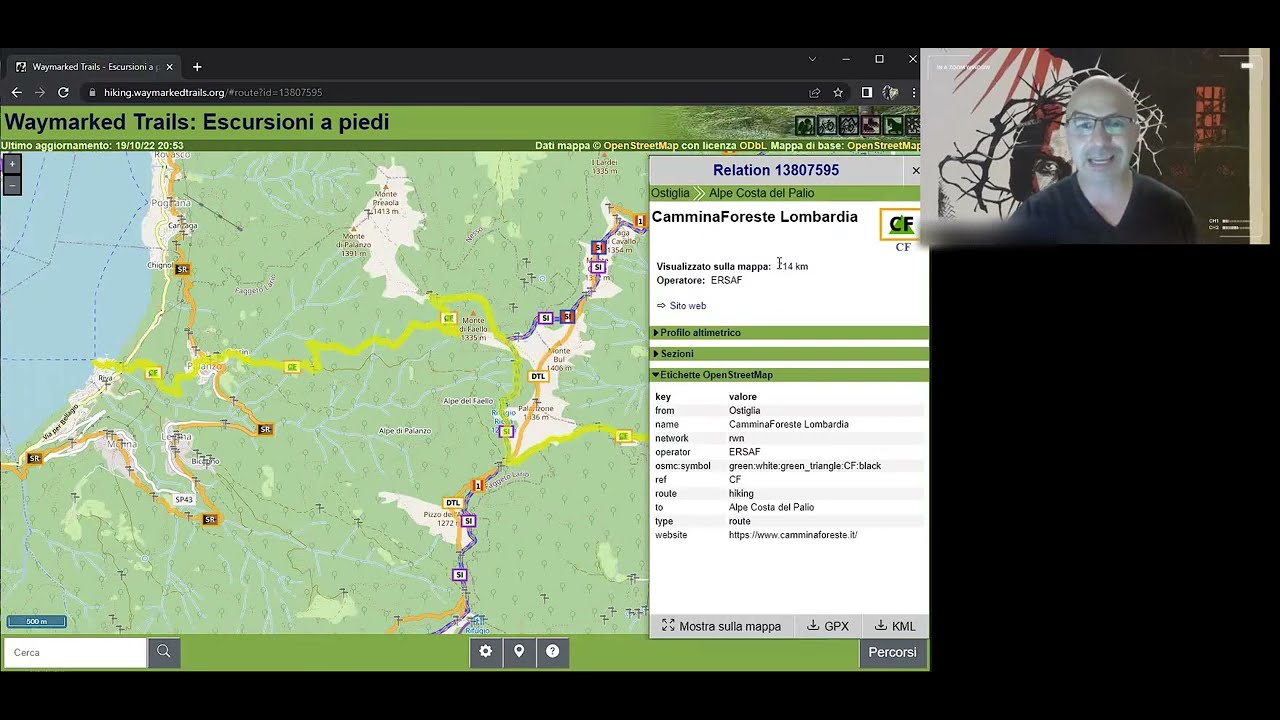
Task: Open the tab search dropdown chevron
Action: point(812,59)
